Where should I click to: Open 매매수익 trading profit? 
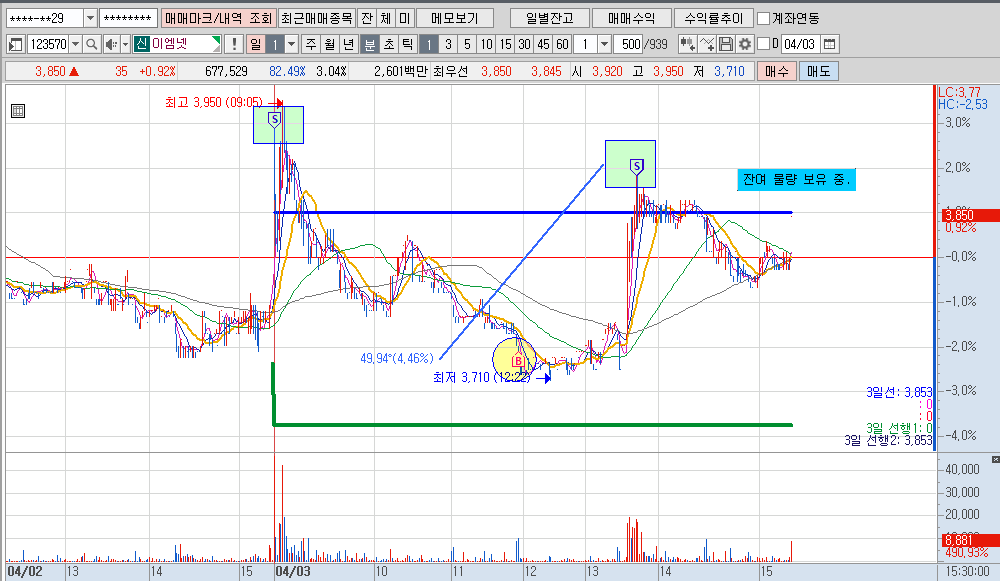(631, 18)
